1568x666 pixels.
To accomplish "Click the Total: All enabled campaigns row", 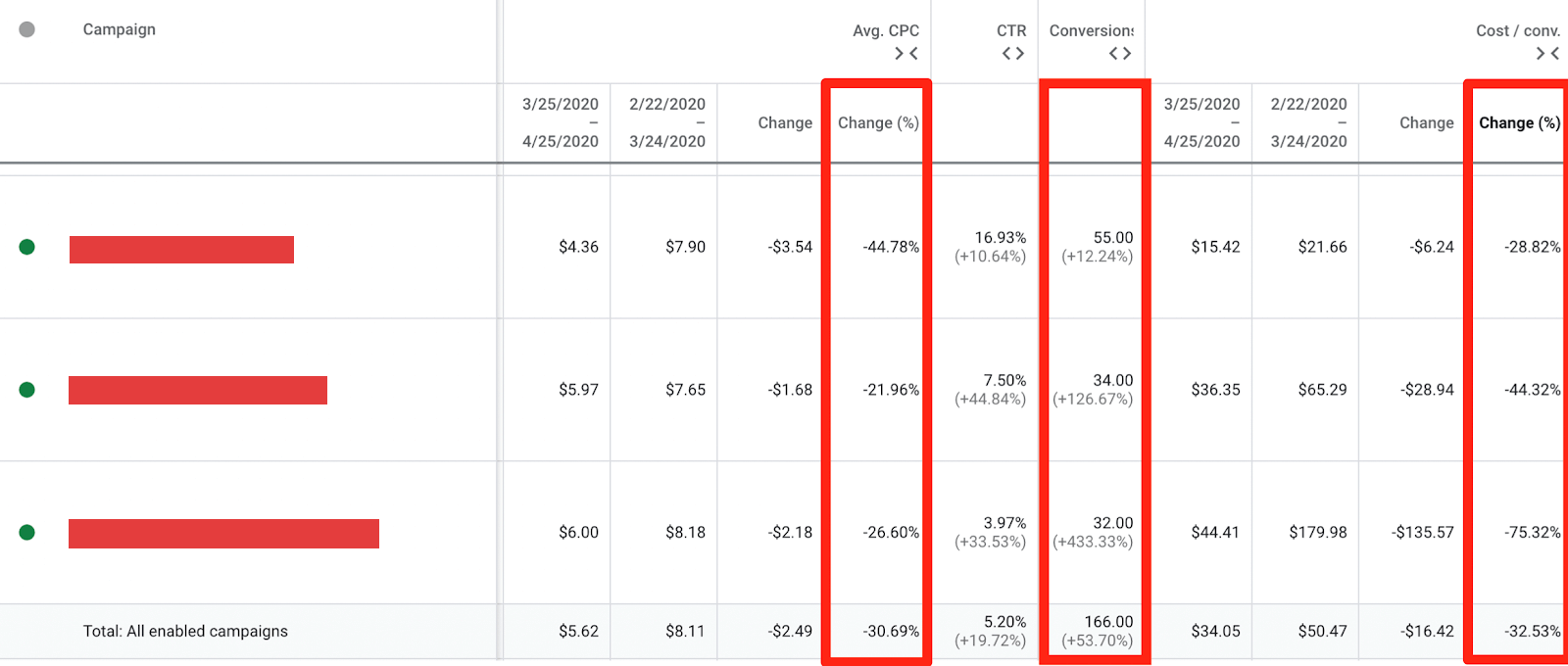I will 784,632.
